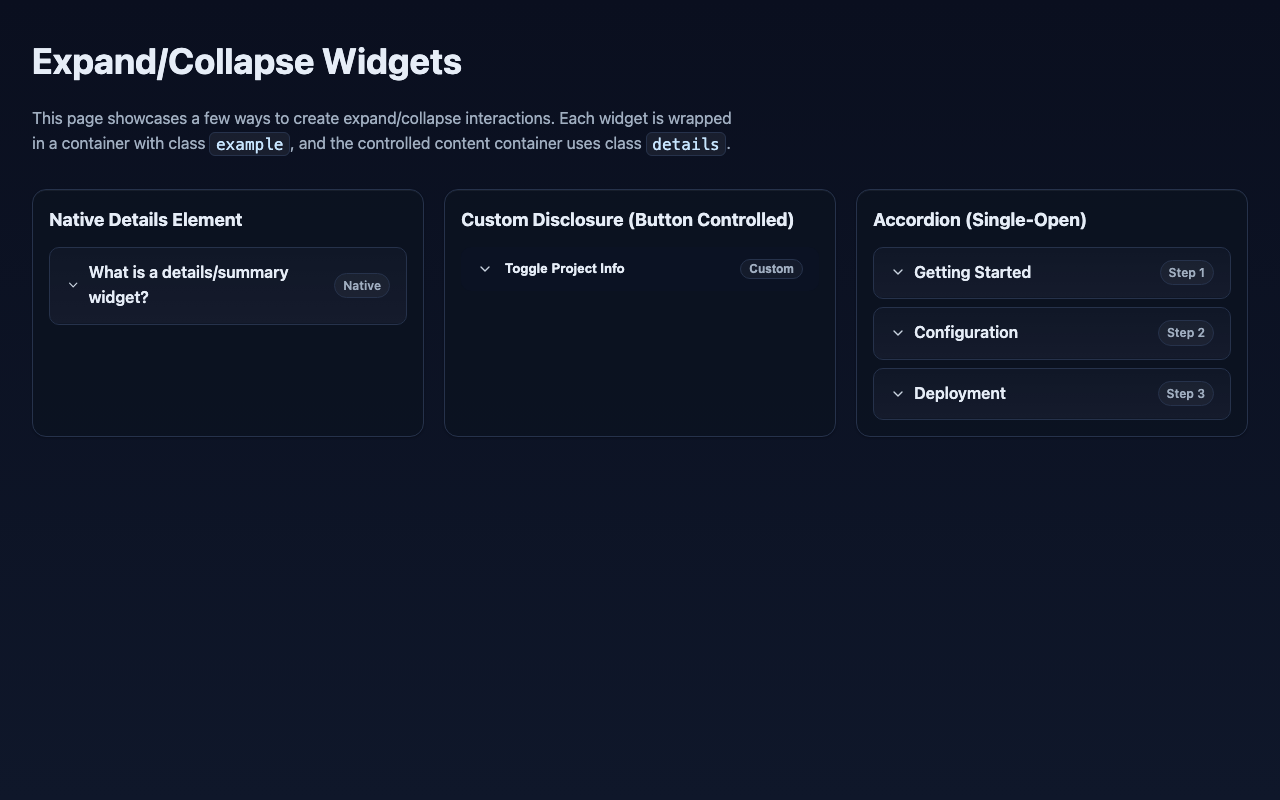Toggle the Project Info disclosure open
The width and height of the screenshot is (1280, 800).
tap(564, 268)
